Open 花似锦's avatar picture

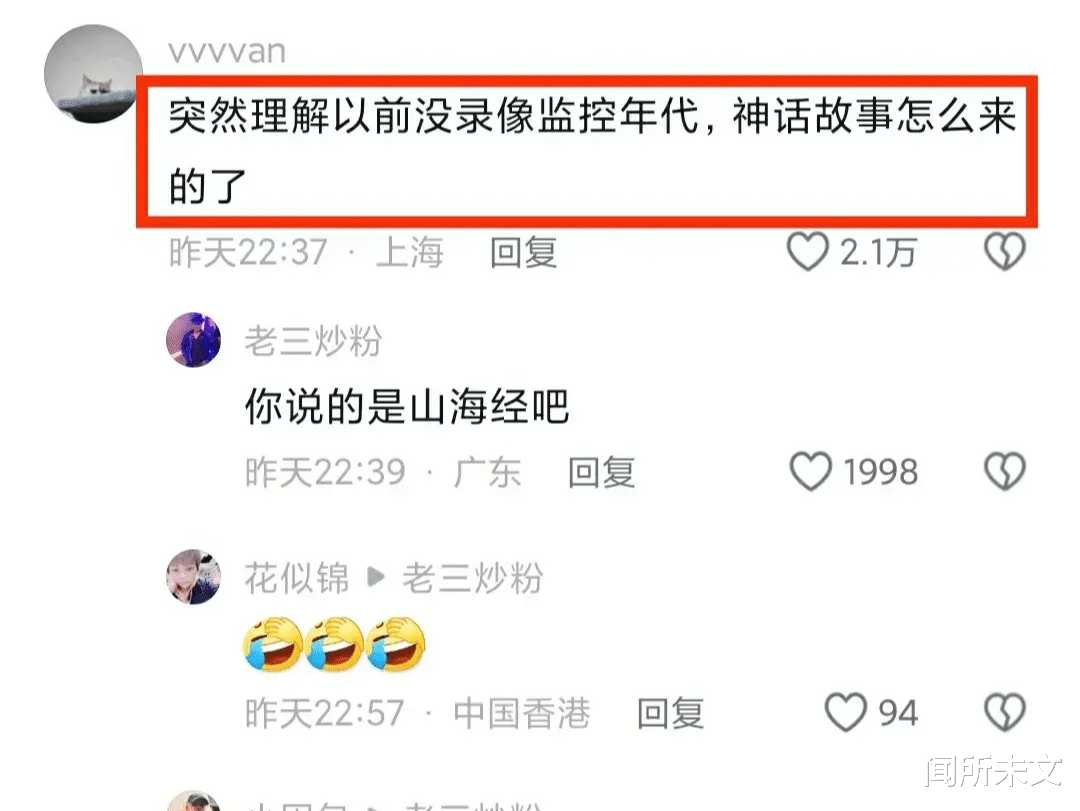tap(194, 577)
